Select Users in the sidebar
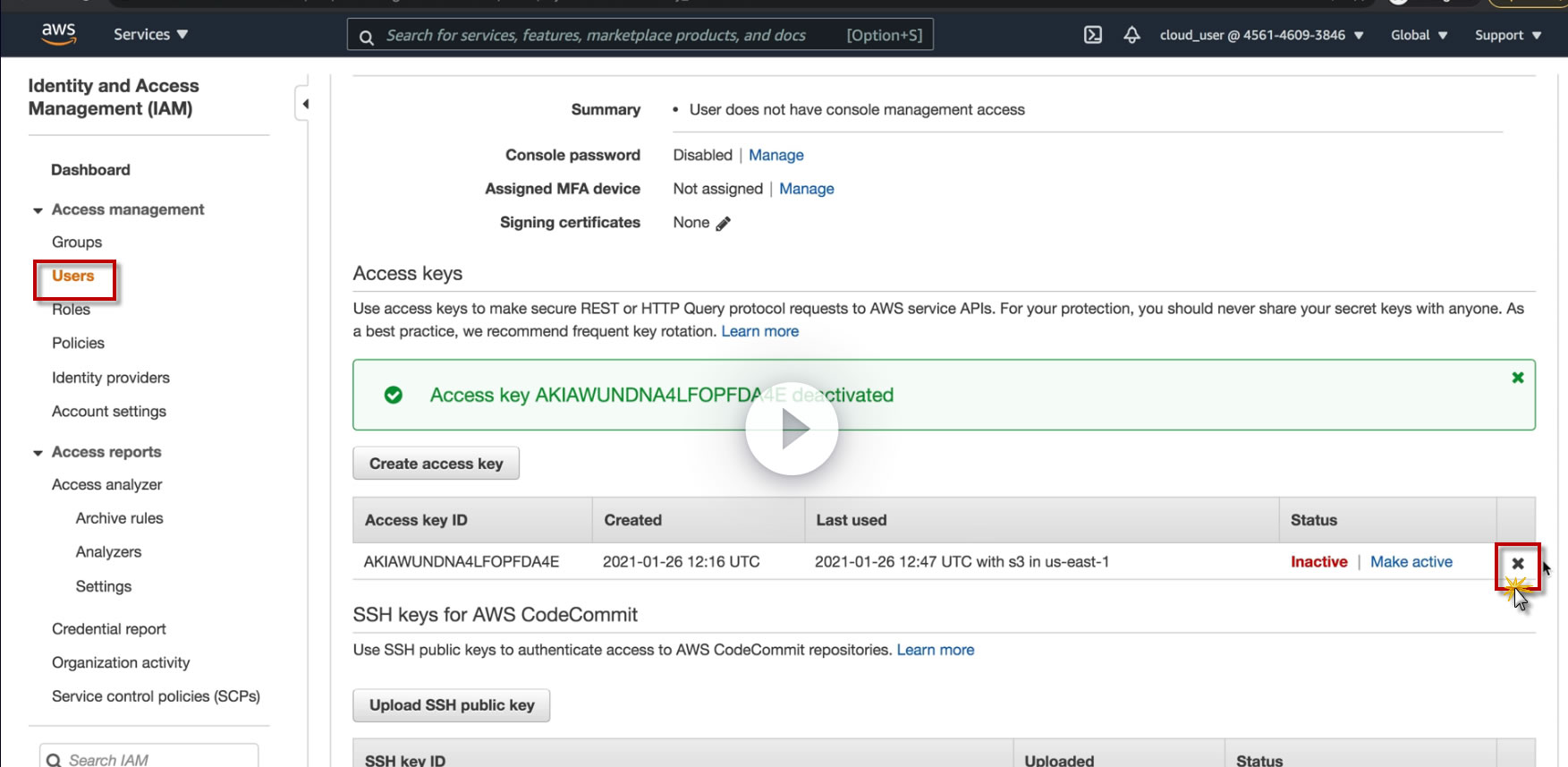This screenshot has height=767, width=1568. coord(73,276)
